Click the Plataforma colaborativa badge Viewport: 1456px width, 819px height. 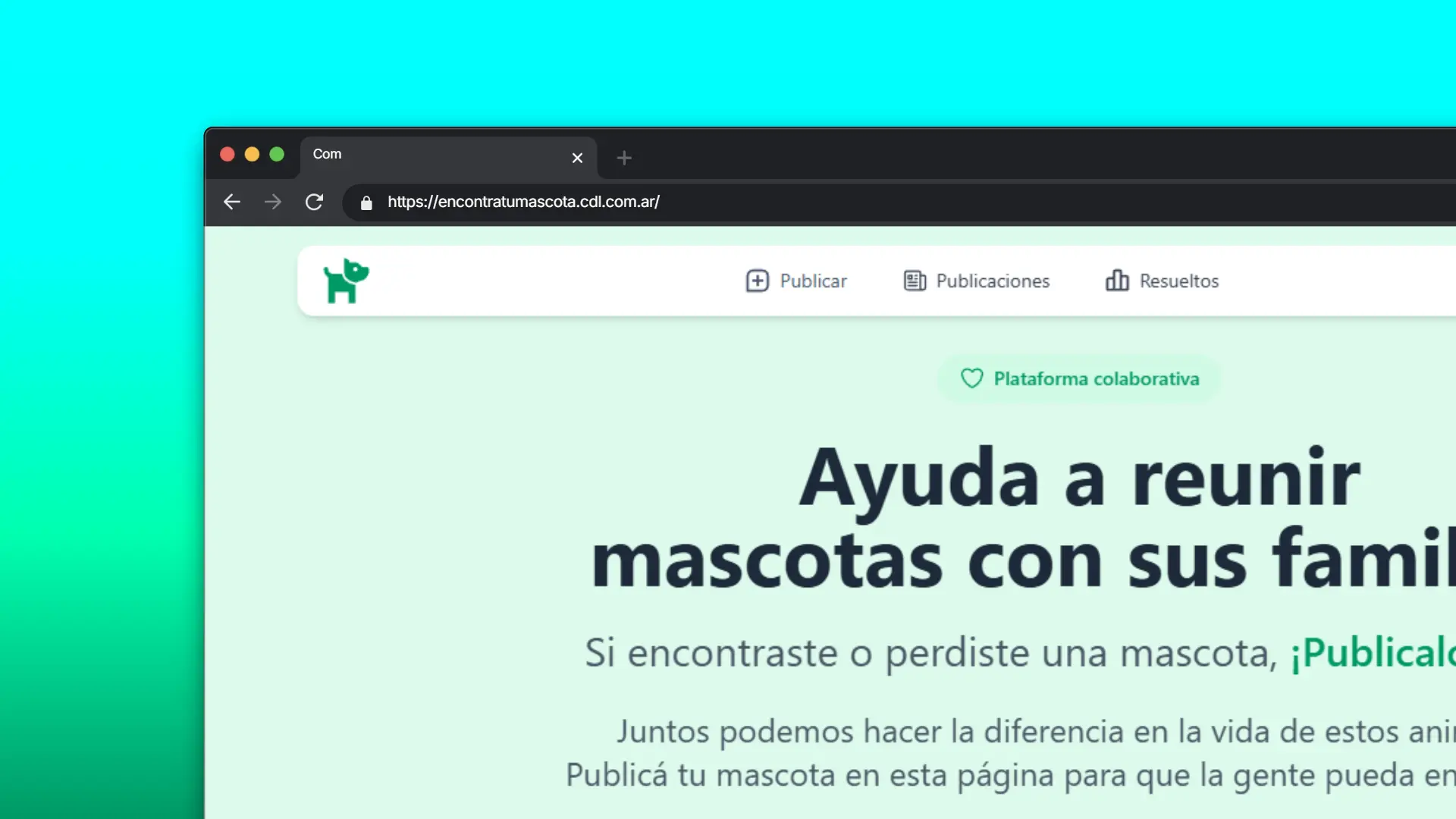(x=1095, y=378)
